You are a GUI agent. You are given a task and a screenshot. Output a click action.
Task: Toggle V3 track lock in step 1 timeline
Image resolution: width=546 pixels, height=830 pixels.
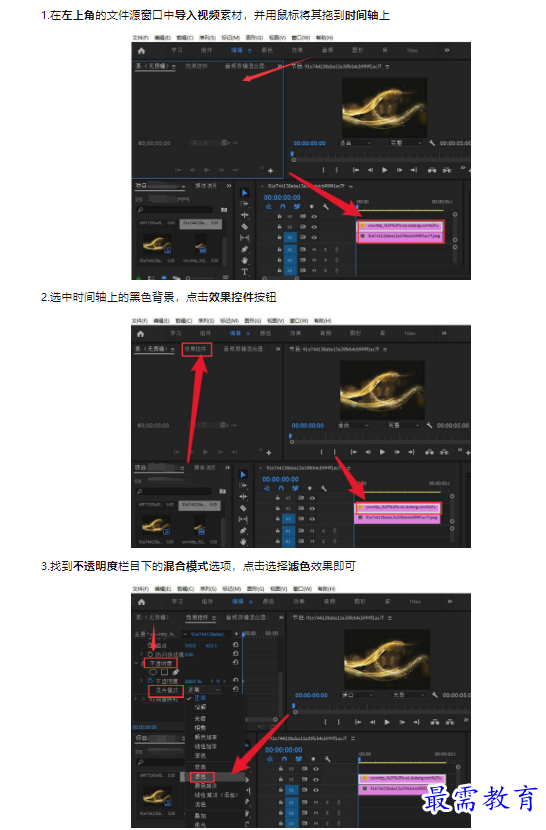[280, 216]
